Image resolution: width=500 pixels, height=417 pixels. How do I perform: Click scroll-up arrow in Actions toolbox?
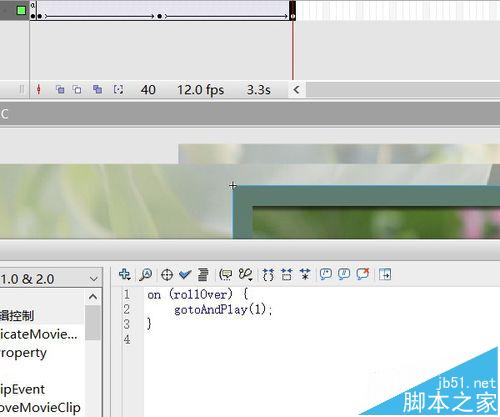click(93, 296)
